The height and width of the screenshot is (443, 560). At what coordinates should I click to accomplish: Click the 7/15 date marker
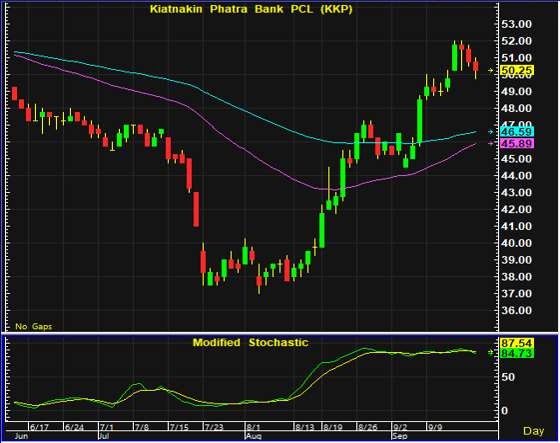click(179, 427)
